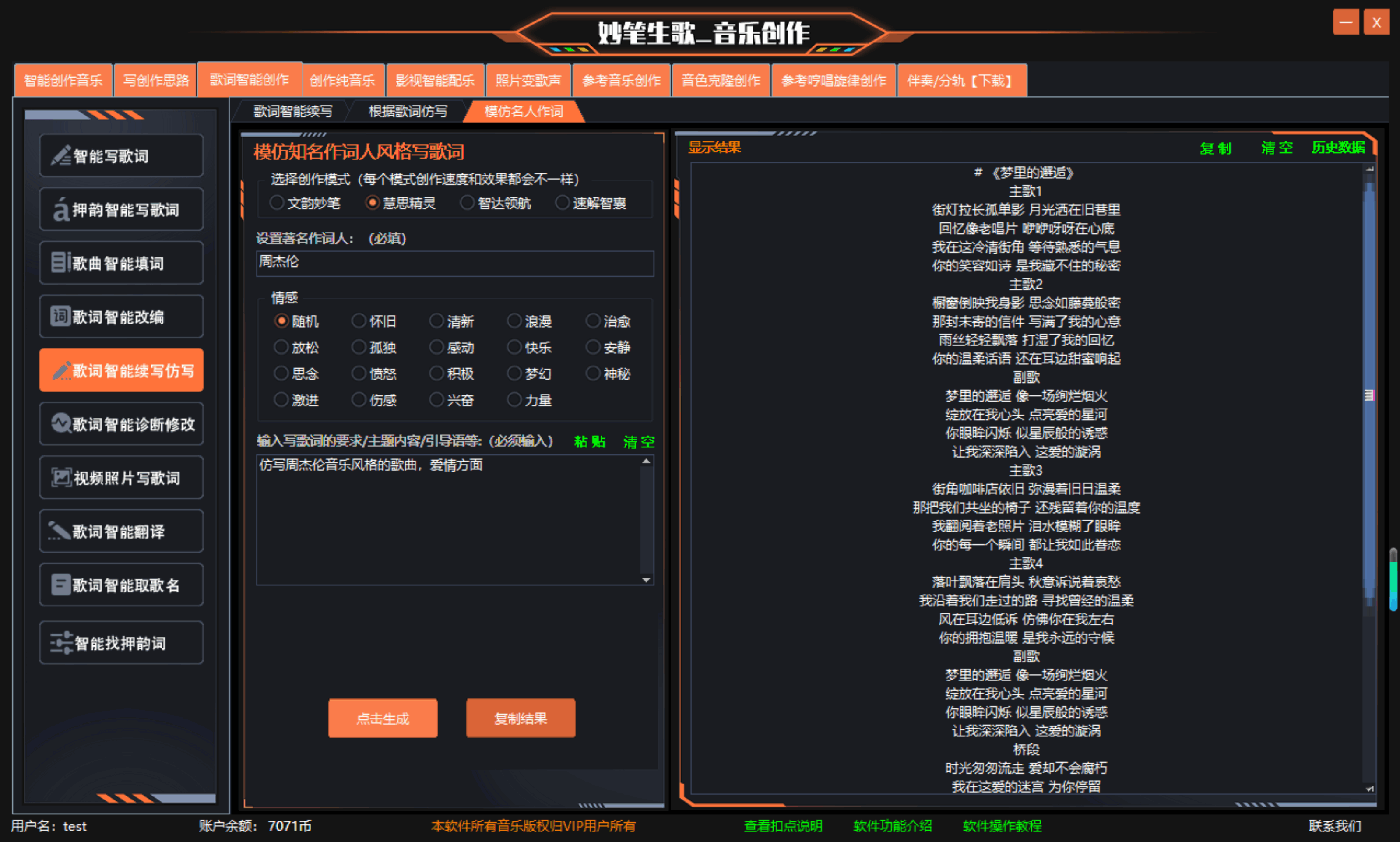
Task: Click the results panel scrollbar thumb
Action: point(1369,395)
